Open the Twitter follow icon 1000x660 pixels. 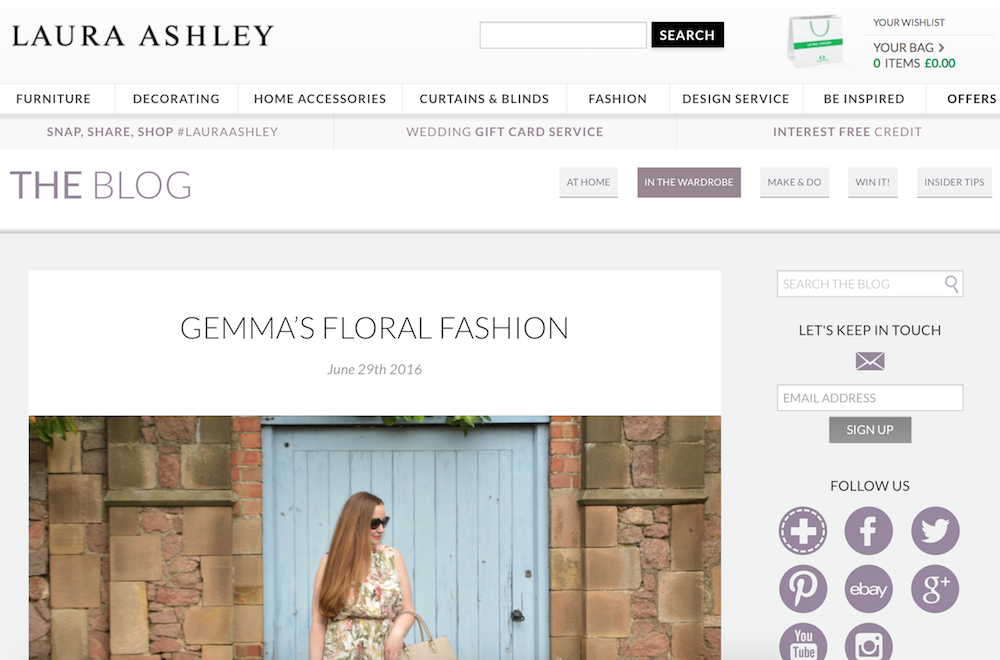[x=935, y=531]
